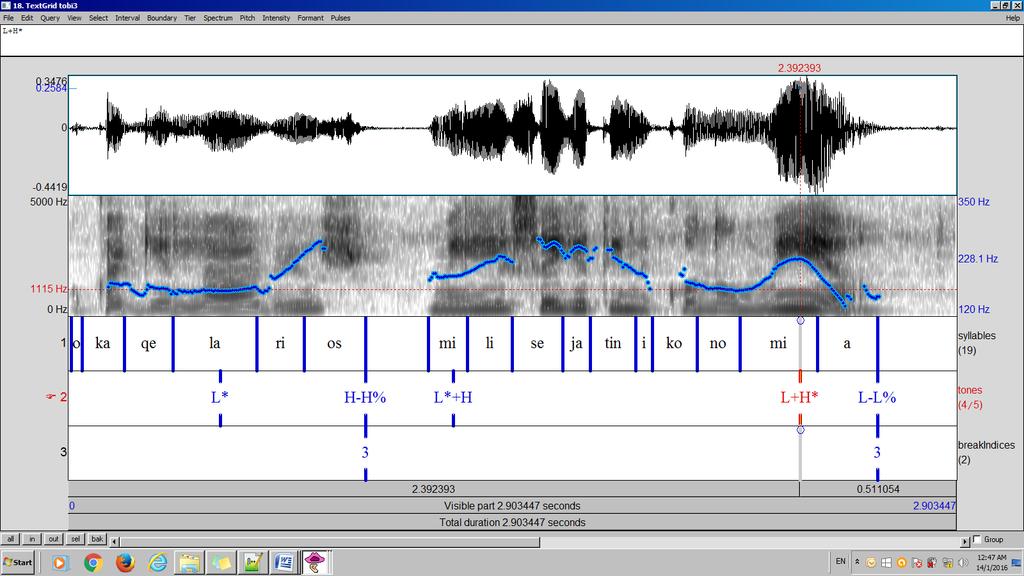Click the white Windows logo tray icon
Viewport: 1024px width, 576px height.
pos(886,562)
